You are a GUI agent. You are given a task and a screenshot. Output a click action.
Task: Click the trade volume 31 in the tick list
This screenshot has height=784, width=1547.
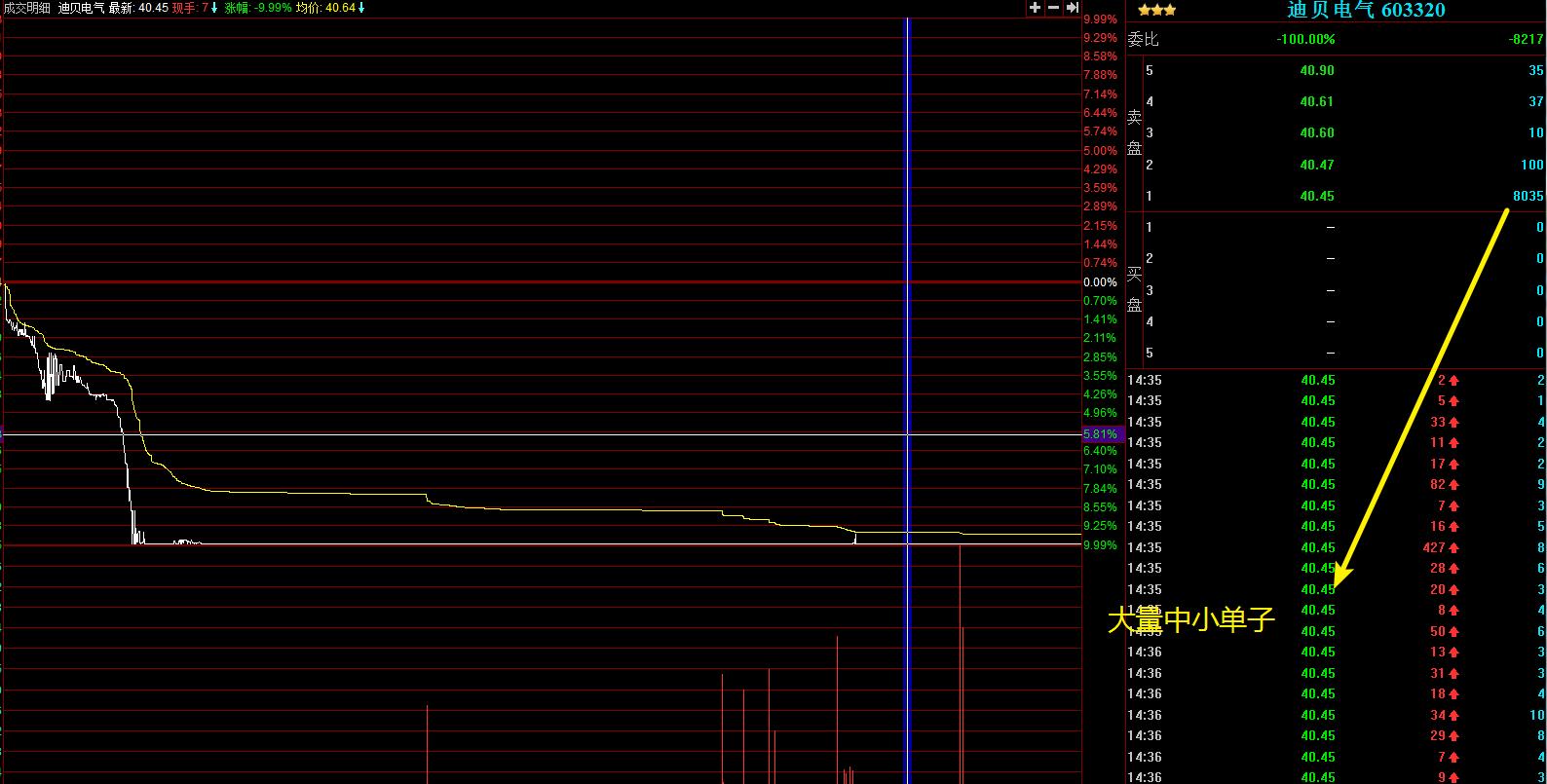click(x=1438, y=674)
